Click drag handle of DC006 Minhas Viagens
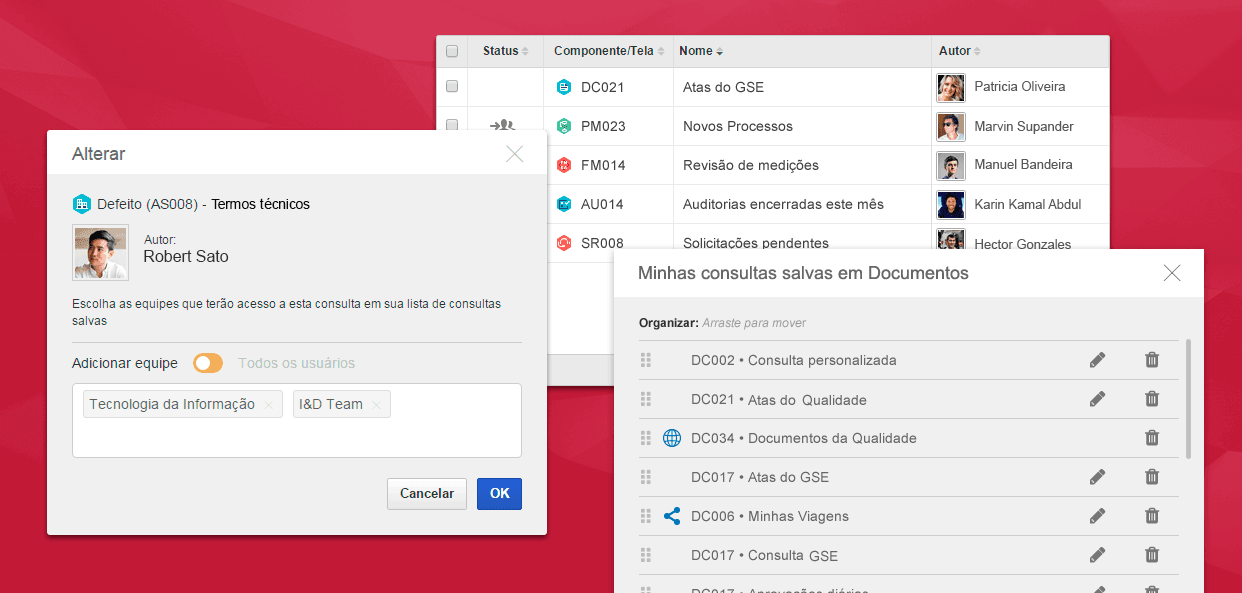This screenshot has width=1242, height=593. click(646, 516)
